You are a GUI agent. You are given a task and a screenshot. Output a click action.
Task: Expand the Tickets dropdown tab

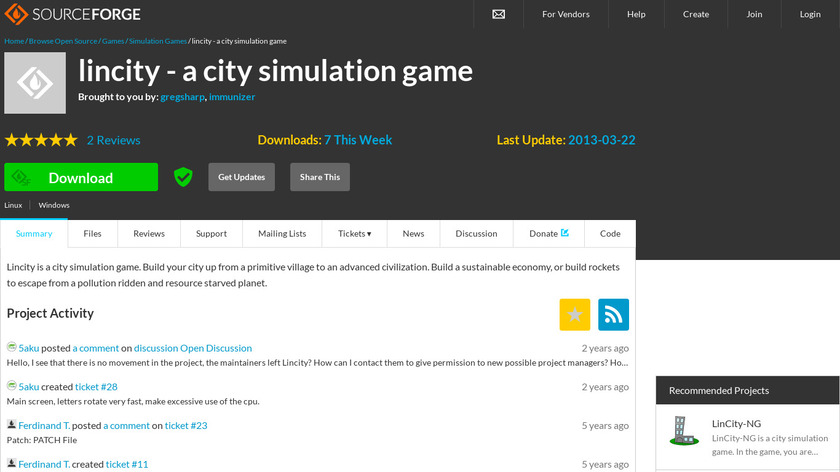(354, 234)
